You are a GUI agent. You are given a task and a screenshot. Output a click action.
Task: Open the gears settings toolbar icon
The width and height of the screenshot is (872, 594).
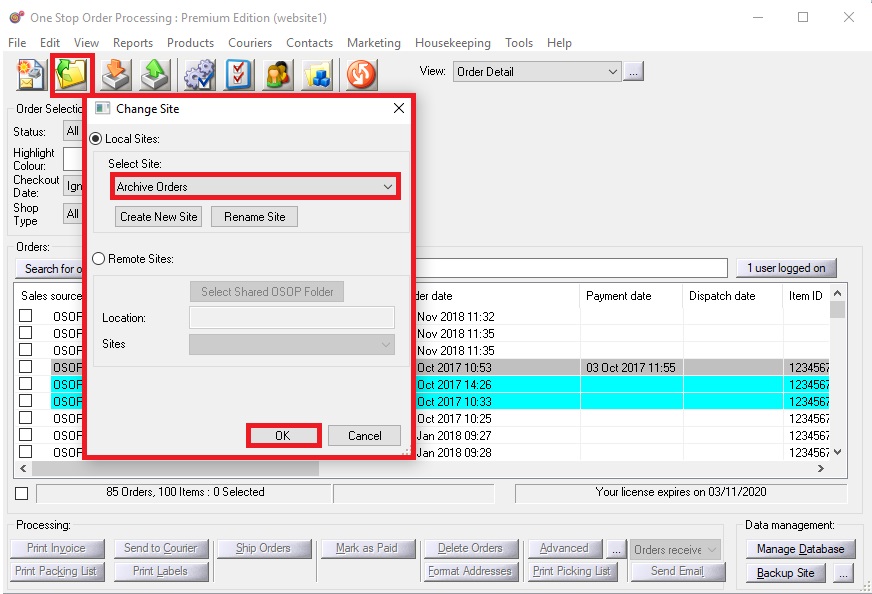(199, 74)
